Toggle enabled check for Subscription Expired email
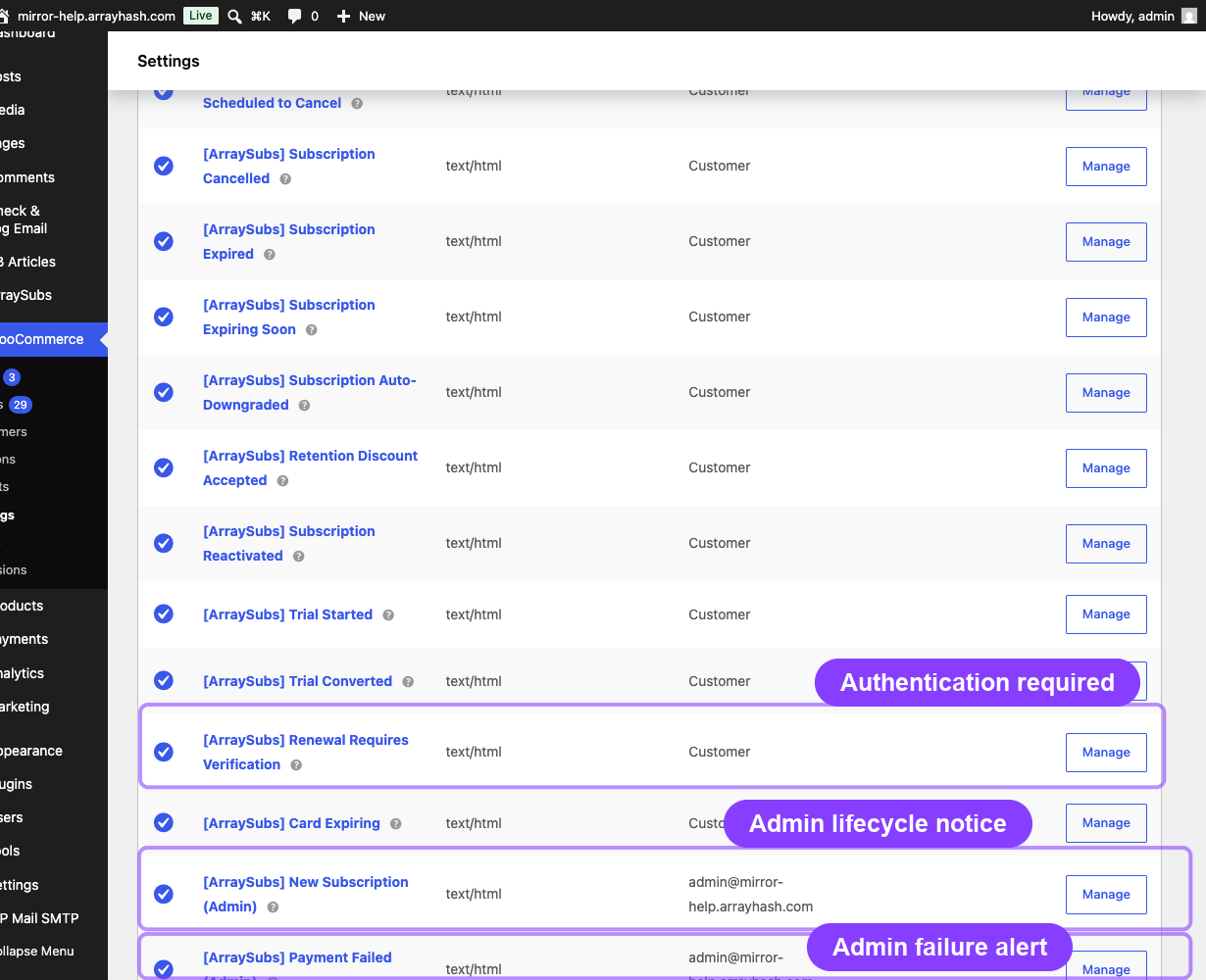This screenshot has width=1206, height=980. click(x=164, y=241)
